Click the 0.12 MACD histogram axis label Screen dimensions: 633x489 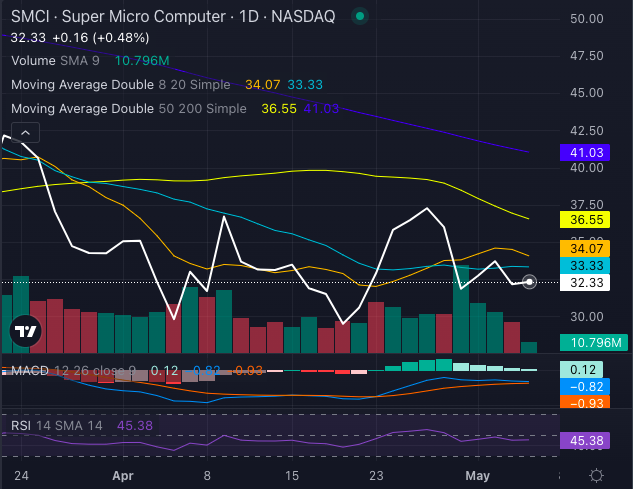[x=581, y=369]
